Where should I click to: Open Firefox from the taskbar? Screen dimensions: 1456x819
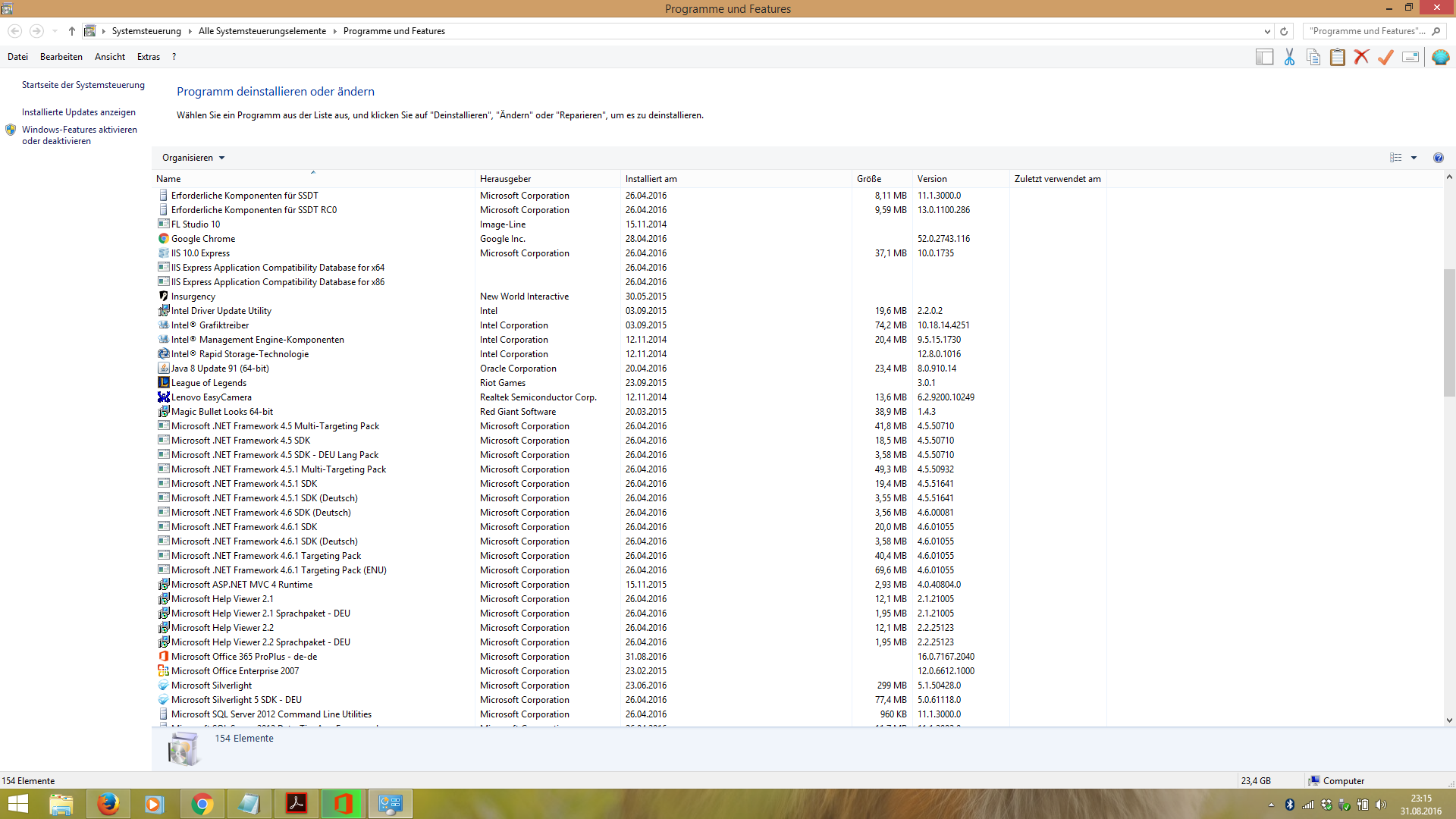[108, 804]
